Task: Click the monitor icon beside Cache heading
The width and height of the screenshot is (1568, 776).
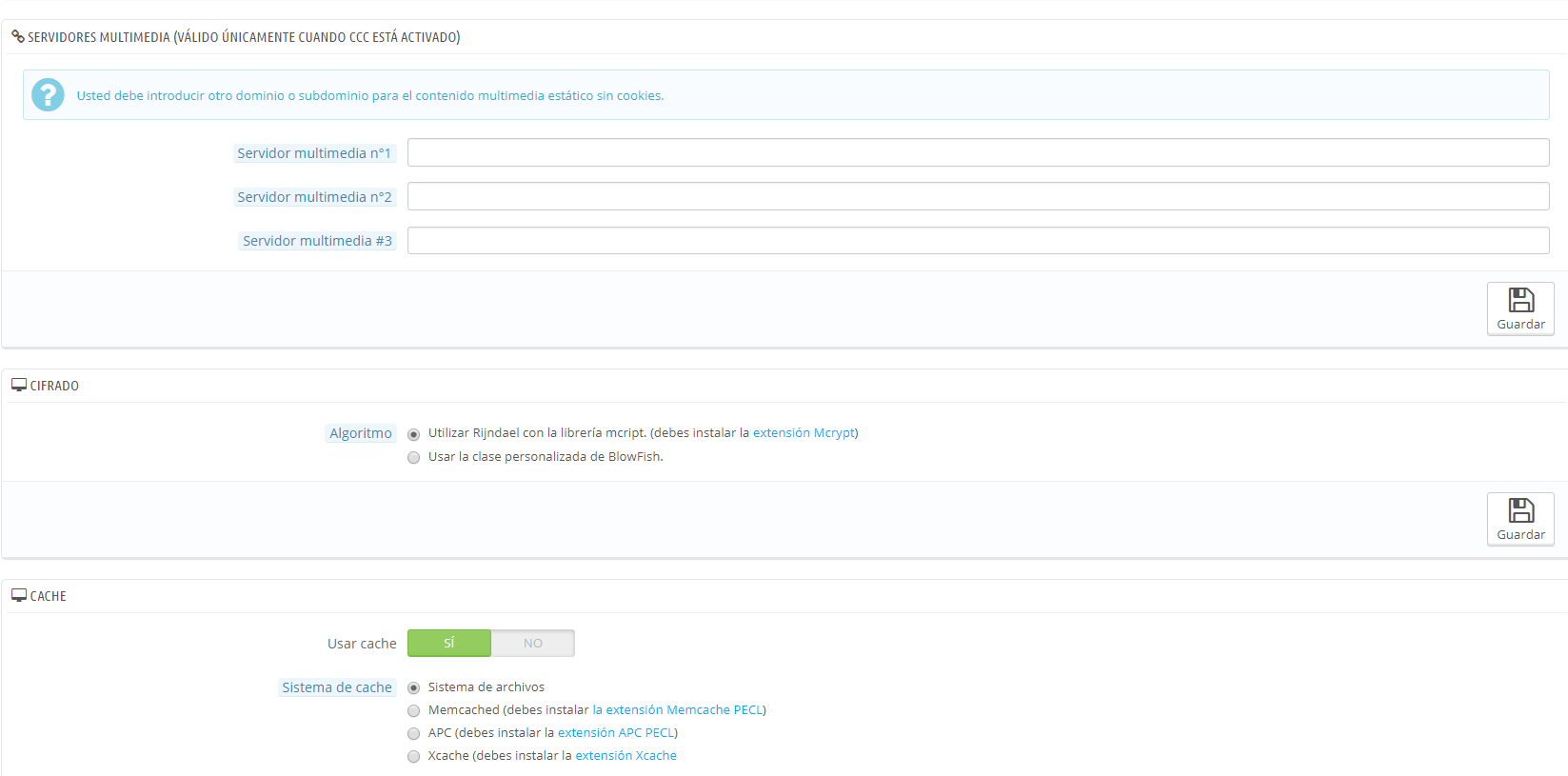Action: pos(19,596)
